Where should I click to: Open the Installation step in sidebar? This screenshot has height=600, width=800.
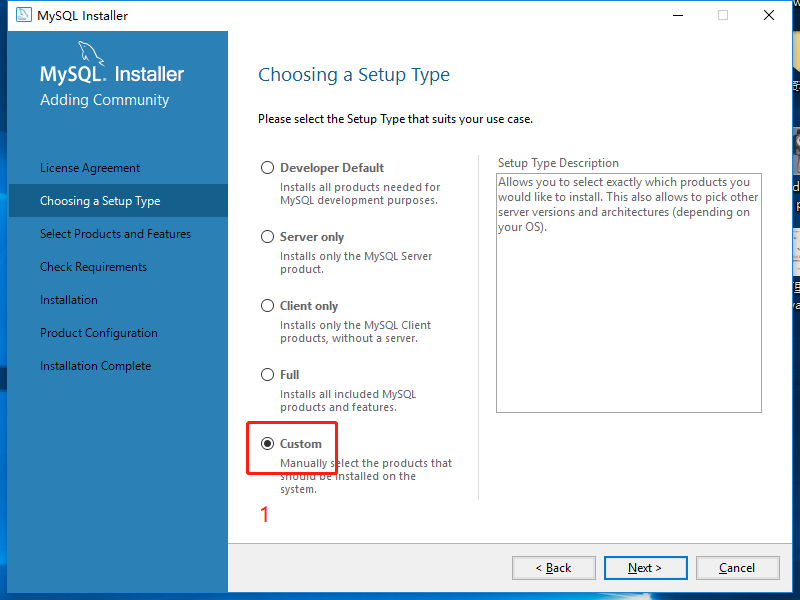coord(69,300)
